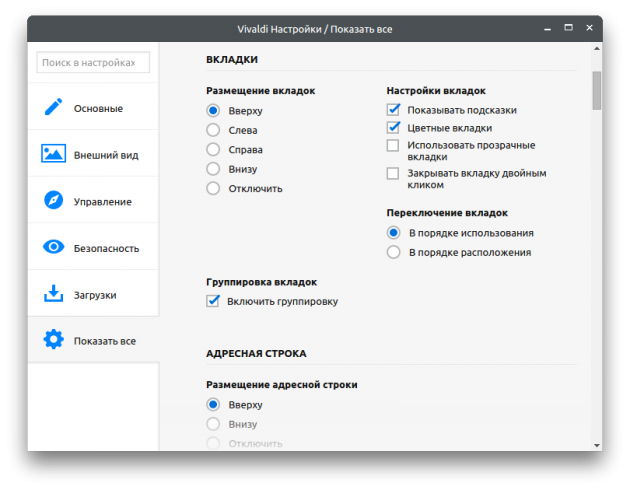The image size is (630, 490).
Task: Maximize the Vivaldi settings window
Action: pyautogui.click(x=568, y=27)
